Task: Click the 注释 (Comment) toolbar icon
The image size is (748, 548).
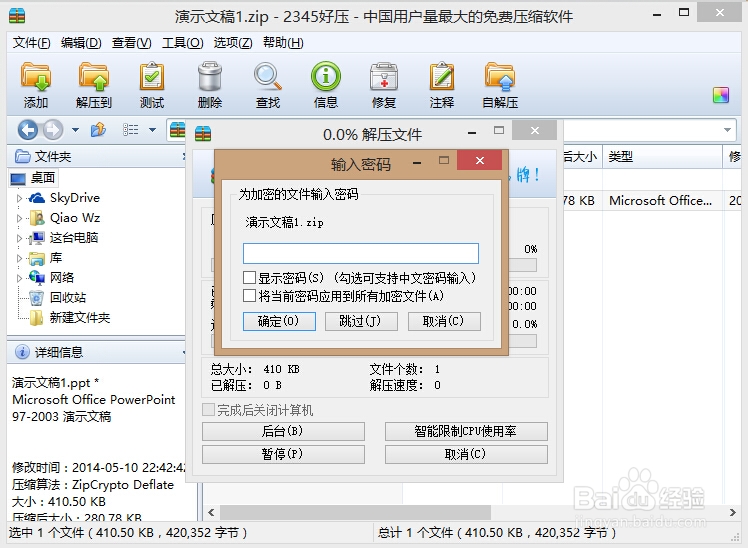Action: click(x=442, y=77)
